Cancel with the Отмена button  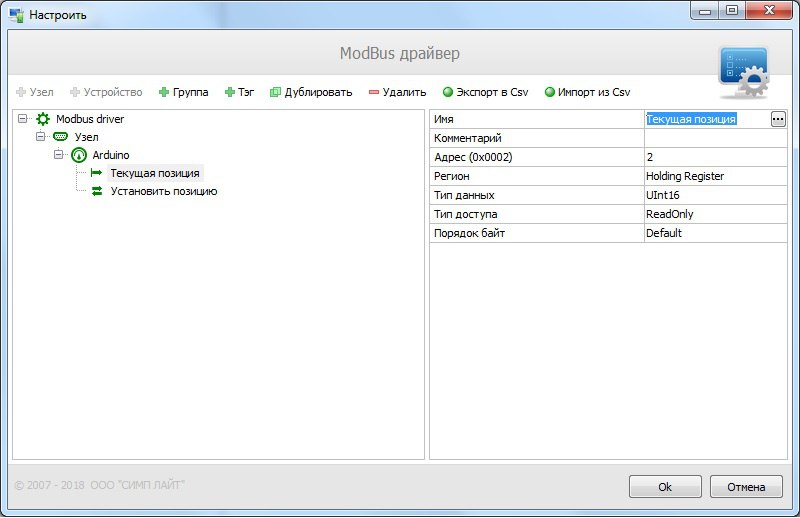pyautogui.click(x=746, y=487)
